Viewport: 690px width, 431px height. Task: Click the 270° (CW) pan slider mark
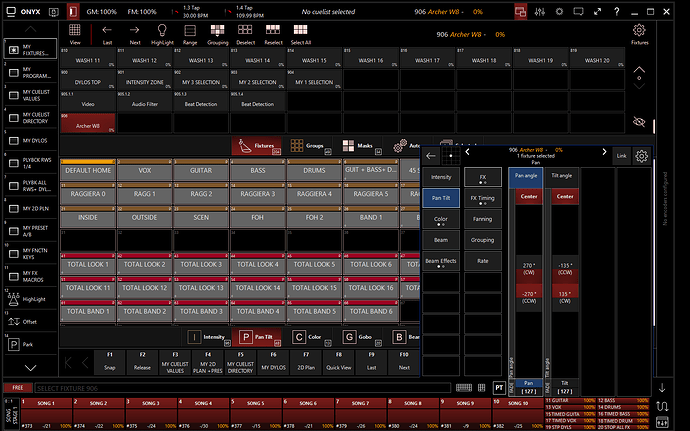coord(529,269)
